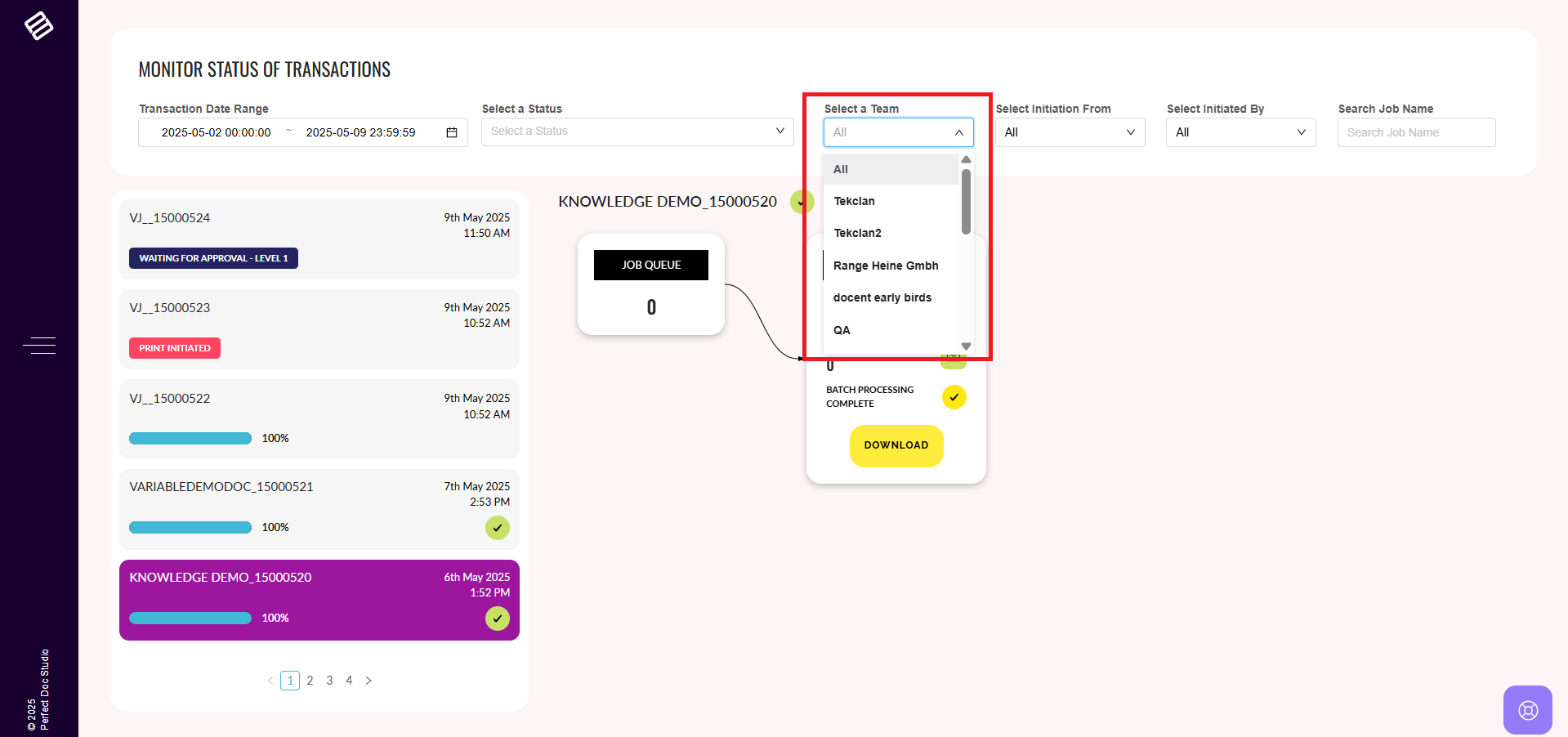The height and width of the screenshot is (737, 1568).
Task: Click green checkmark on VARIABLEDEMODOC_15000521 job
Action: point(497,528)
